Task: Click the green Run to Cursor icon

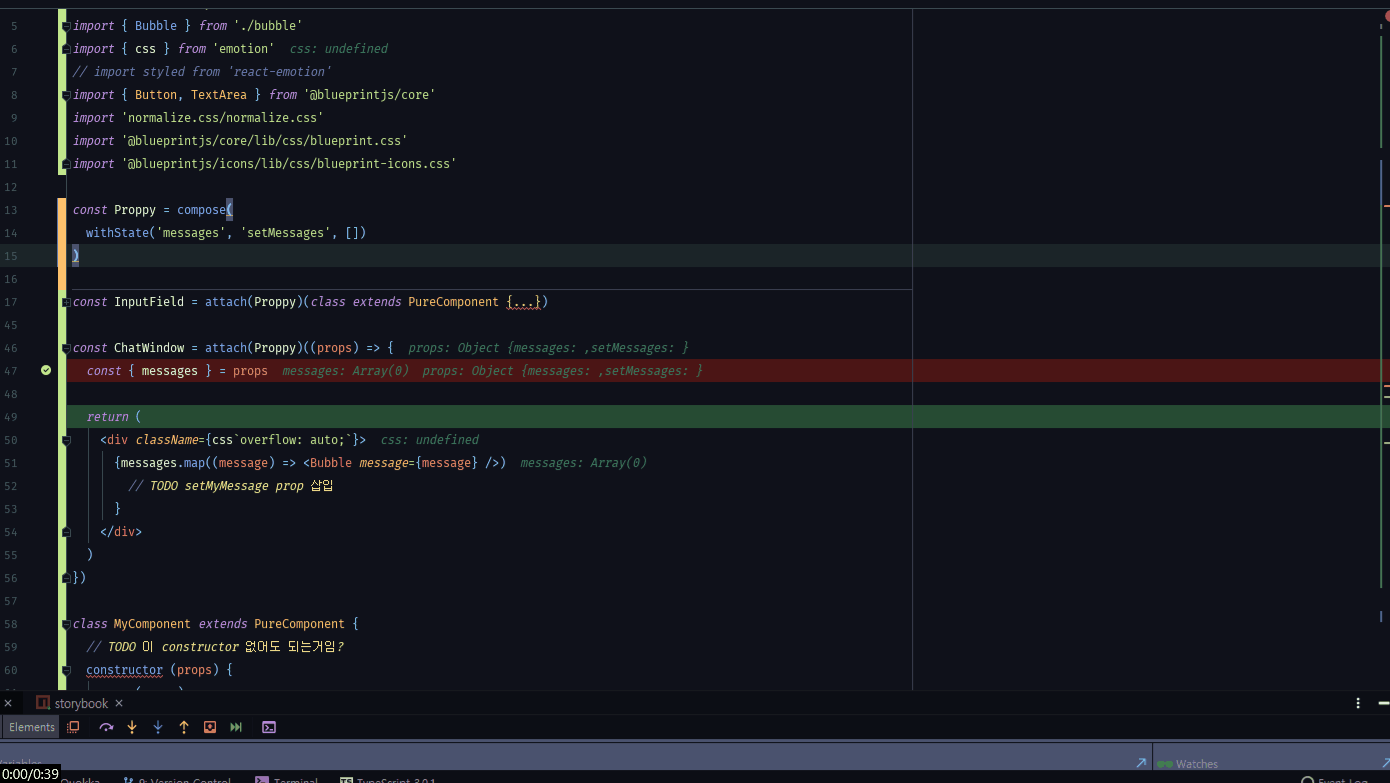Action: (x=236, y=727)
